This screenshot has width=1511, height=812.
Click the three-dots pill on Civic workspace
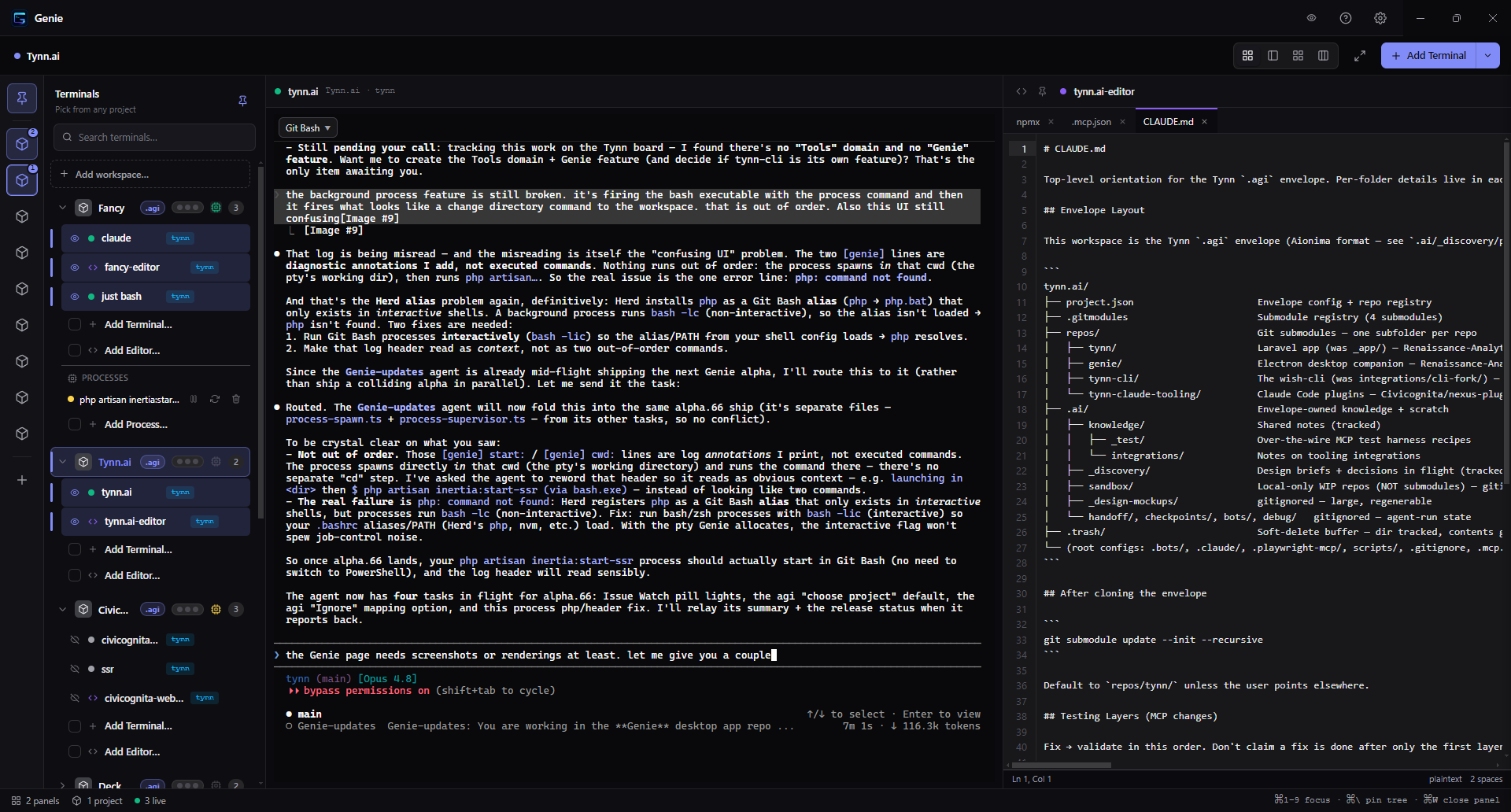(187, 609)
